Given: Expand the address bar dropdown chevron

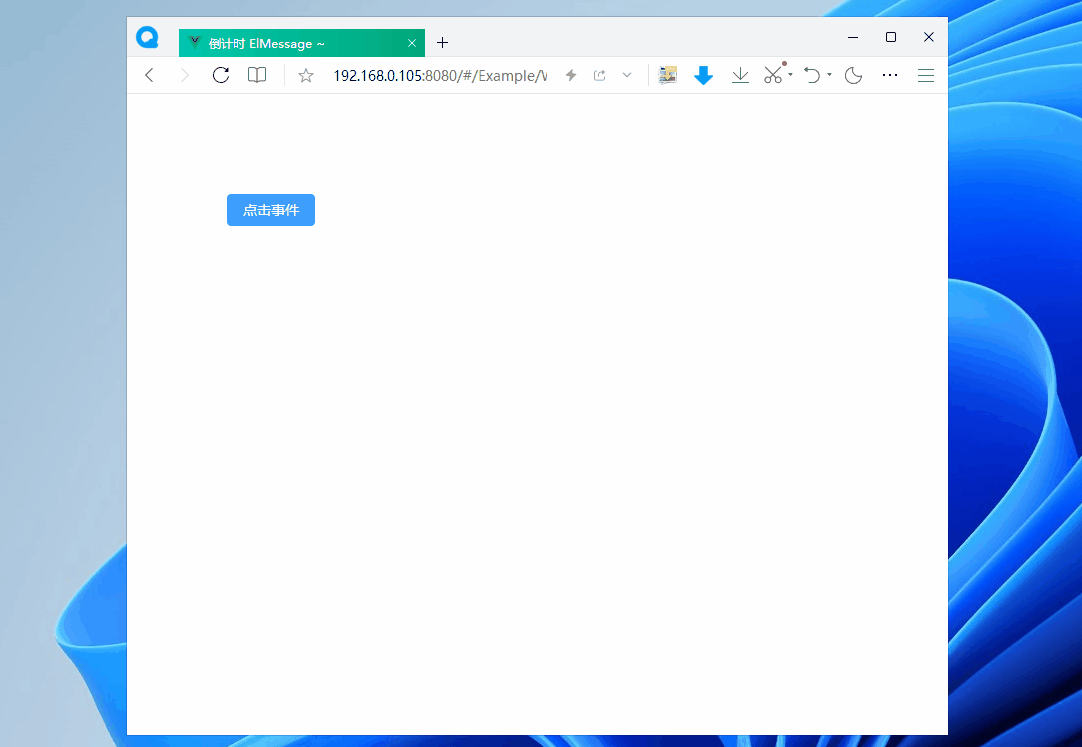Looking at the screenshot, I should tap(627, 75).
